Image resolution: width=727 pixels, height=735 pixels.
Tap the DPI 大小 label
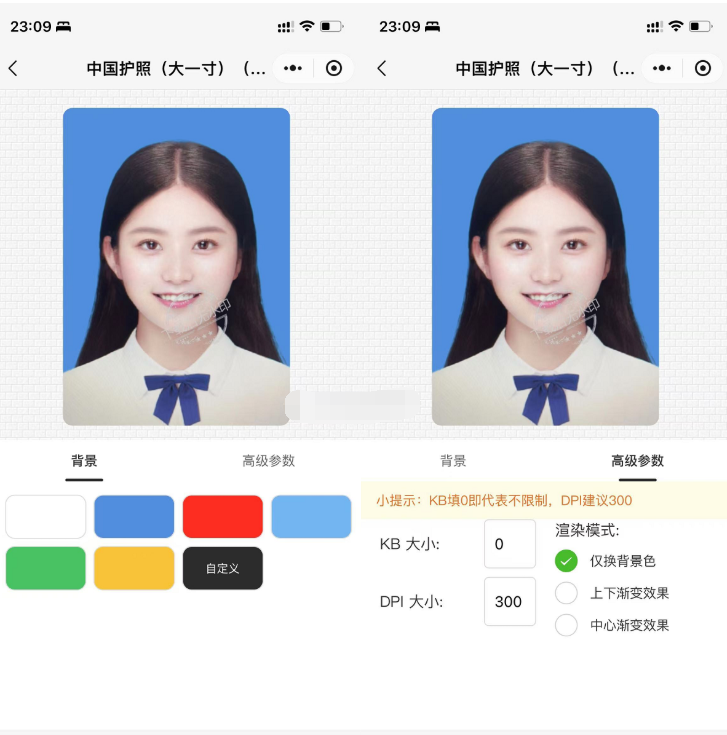[411, 601]
